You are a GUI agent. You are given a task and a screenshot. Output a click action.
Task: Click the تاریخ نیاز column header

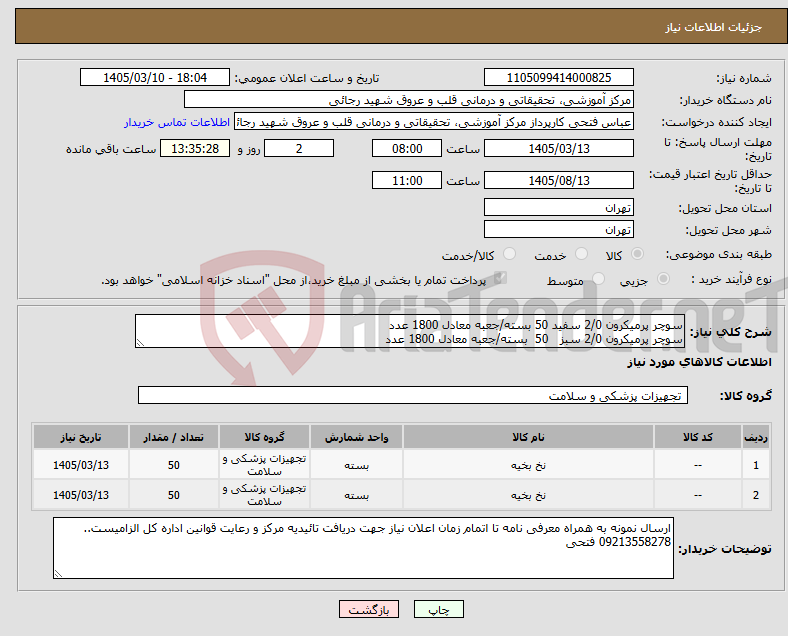[x=81, y=437]
